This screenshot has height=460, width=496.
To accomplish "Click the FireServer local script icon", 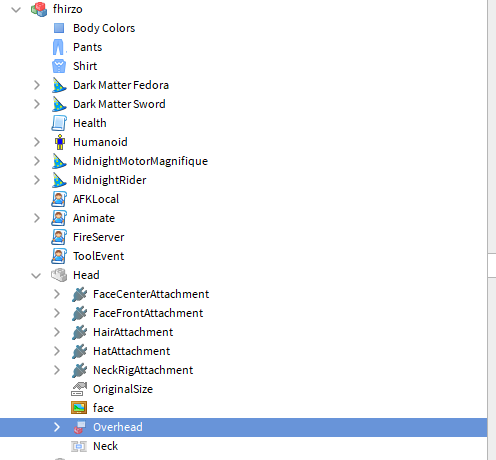I will point(59,237).
